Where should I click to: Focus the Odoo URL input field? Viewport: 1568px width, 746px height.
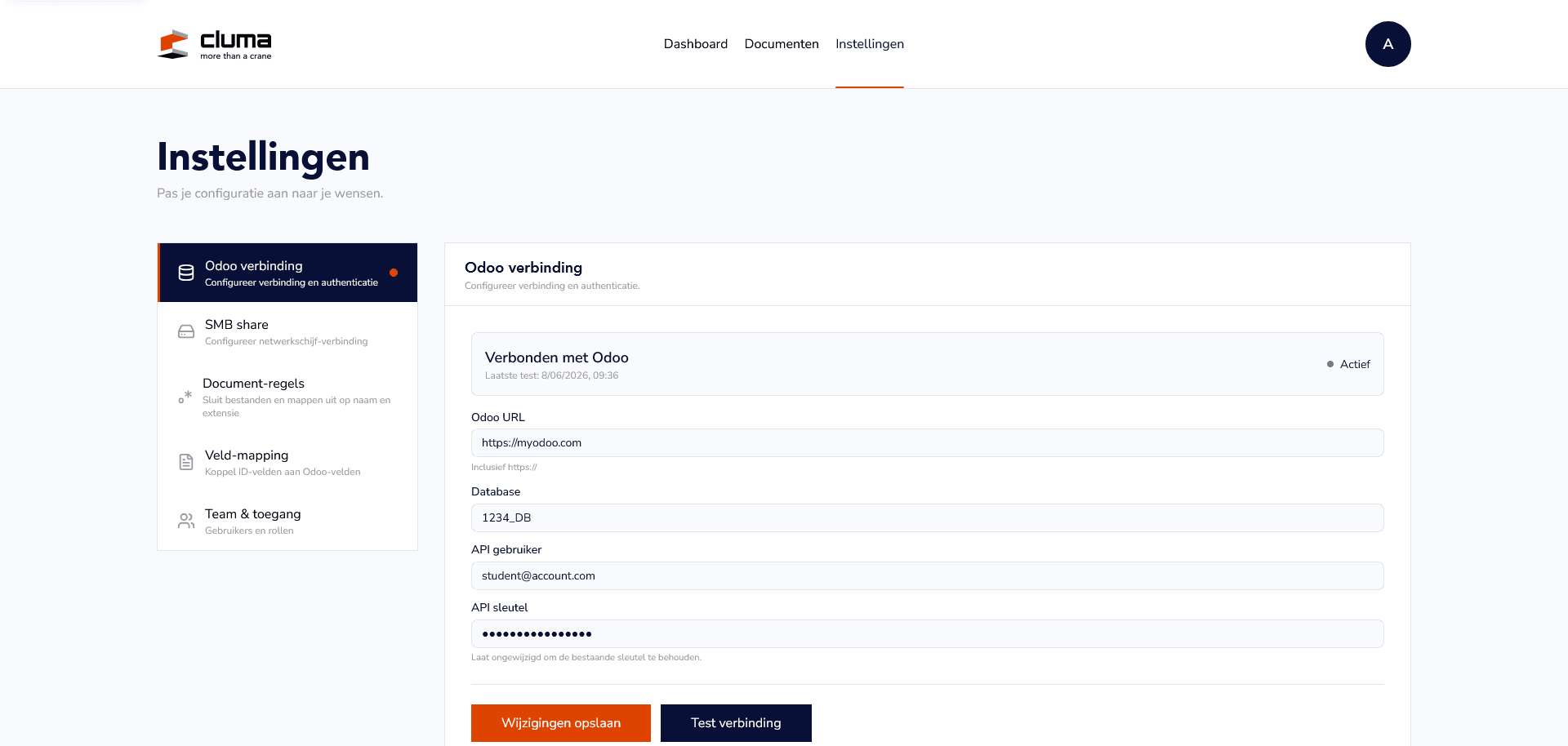[928, 442]
